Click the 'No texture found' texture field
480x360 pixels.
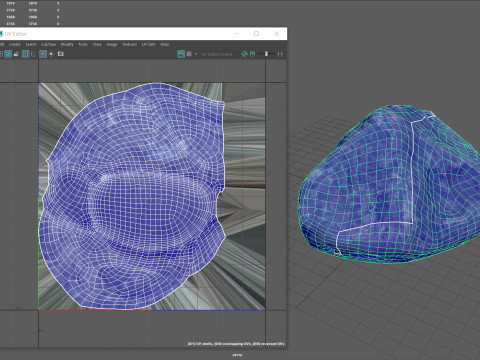[x=216, y=54]
